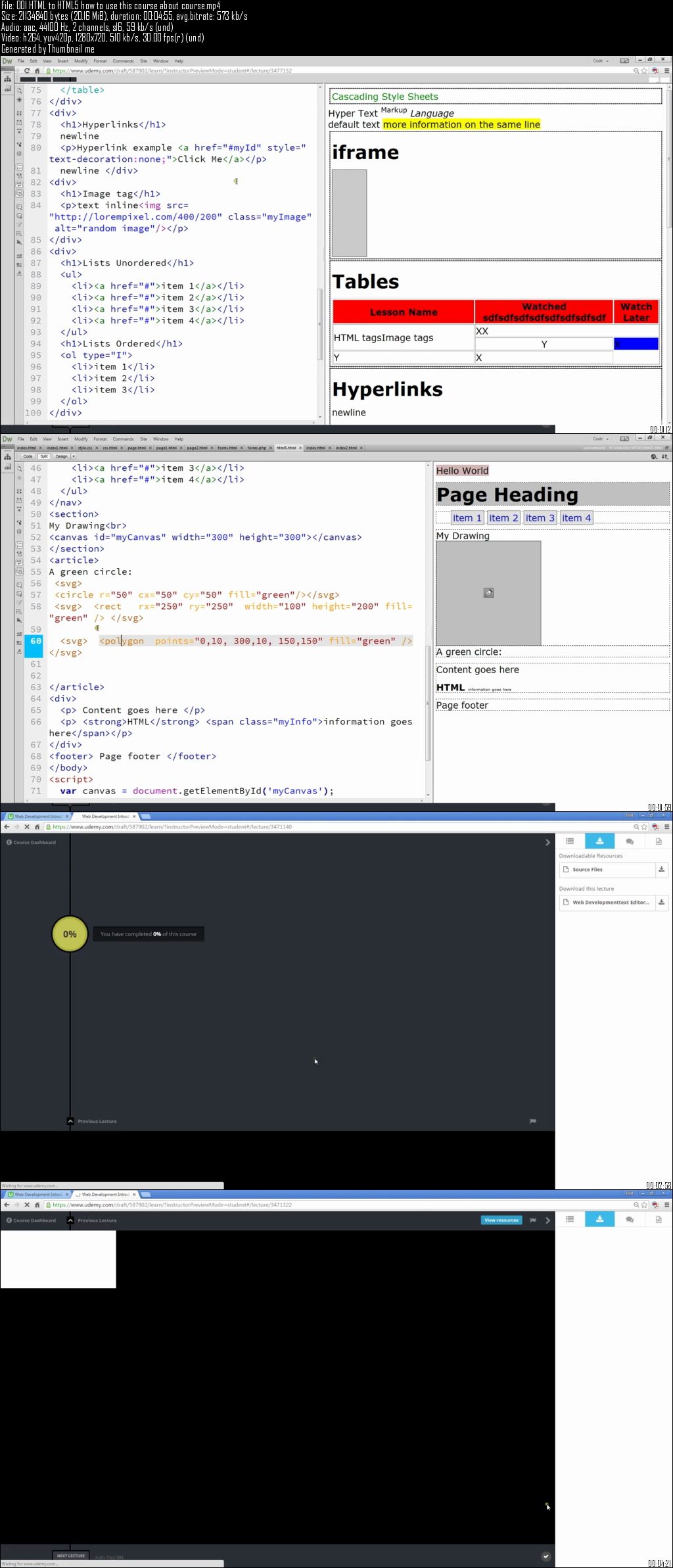Click the Split view button in Dreamweaver
Image resolution: width=673 pixels, height=1568 pixels.
click(x=45, y=456)
